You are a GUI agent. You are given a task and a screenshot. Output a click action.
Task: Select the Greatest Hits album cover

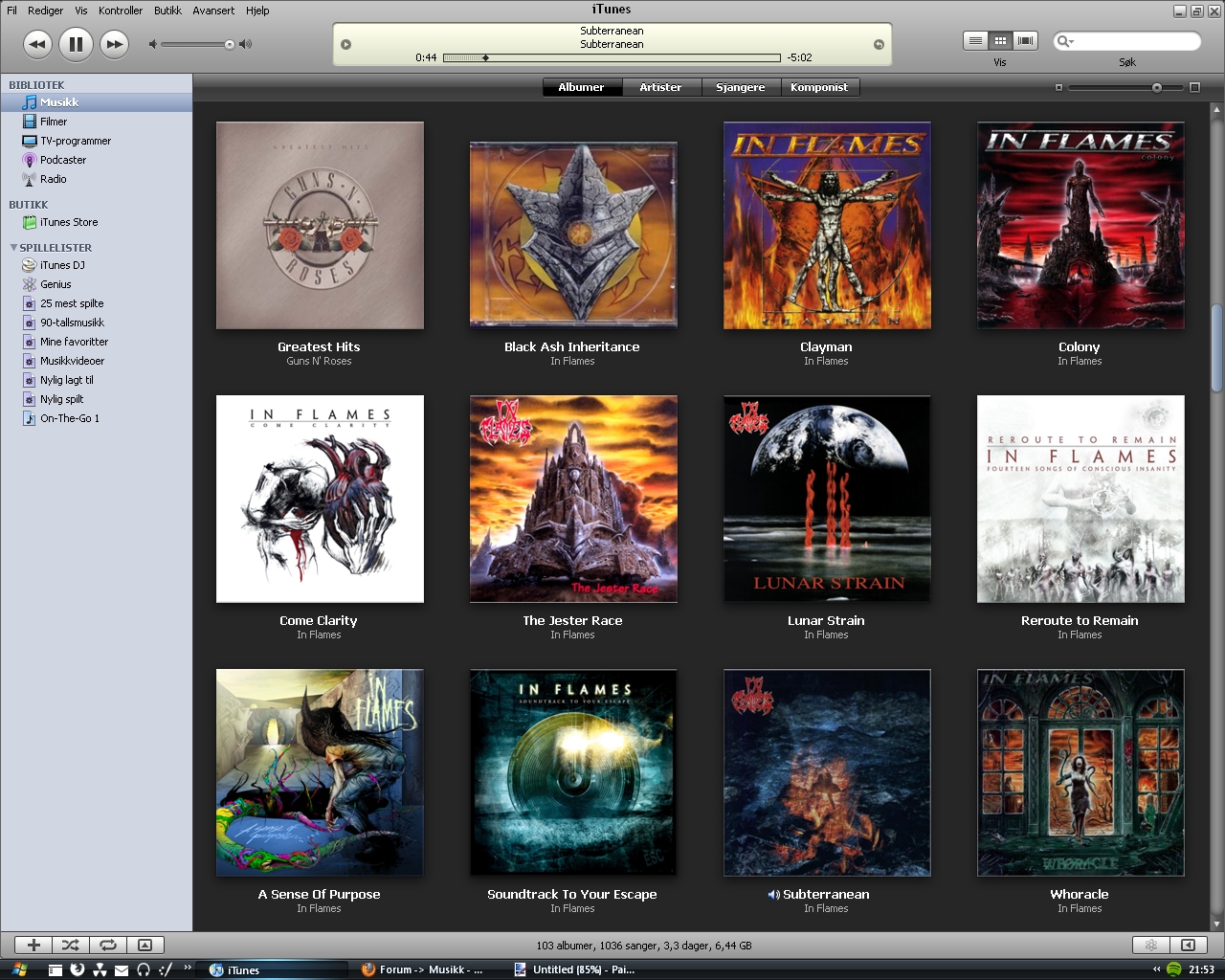320,225
